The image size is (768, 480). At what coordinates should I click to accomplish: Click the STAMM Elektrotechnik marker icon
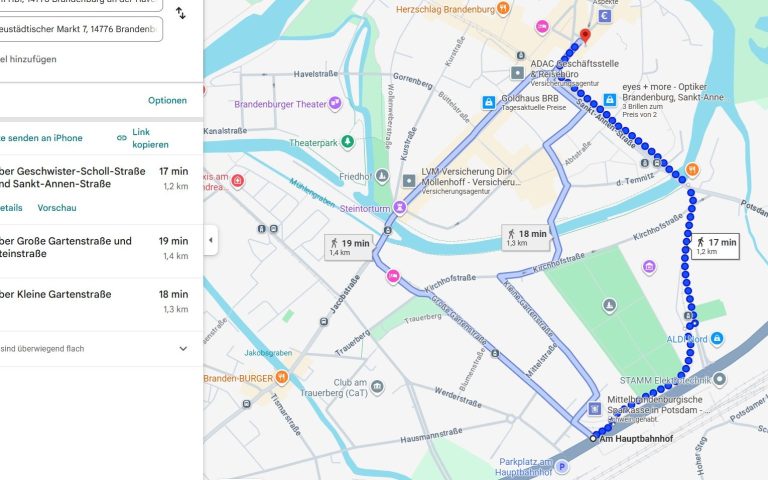pyautogui.click(x=720, y=379)
